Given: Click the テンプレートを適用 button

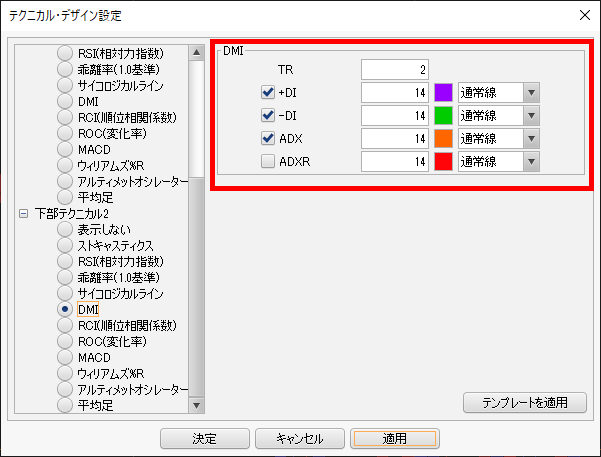Looking at the screenshot, I should (x=525, y=403).
